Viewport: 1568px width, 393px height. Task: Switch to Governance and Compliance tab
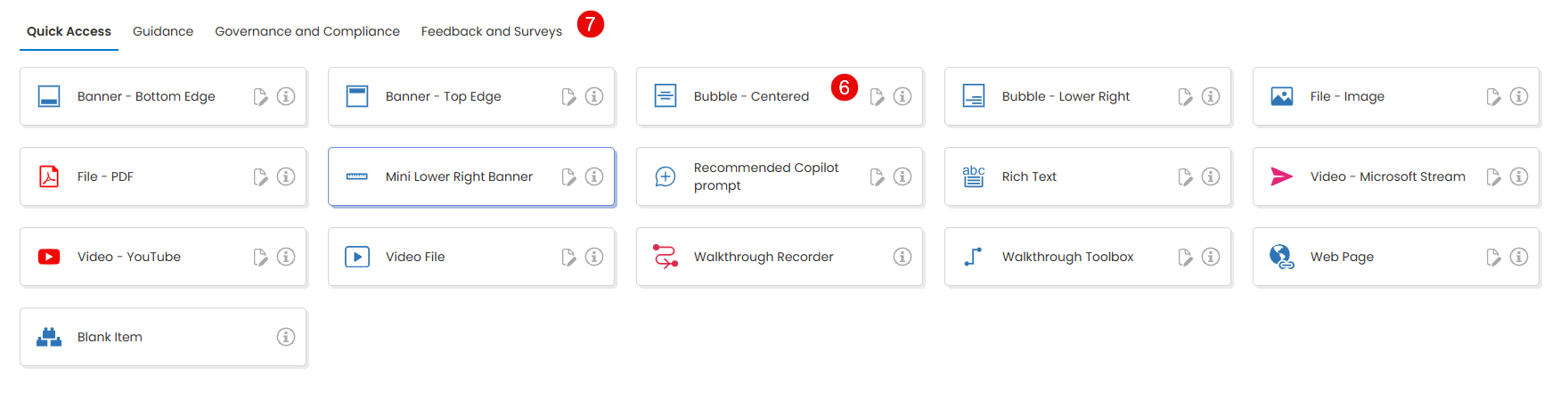click(307, 31)
